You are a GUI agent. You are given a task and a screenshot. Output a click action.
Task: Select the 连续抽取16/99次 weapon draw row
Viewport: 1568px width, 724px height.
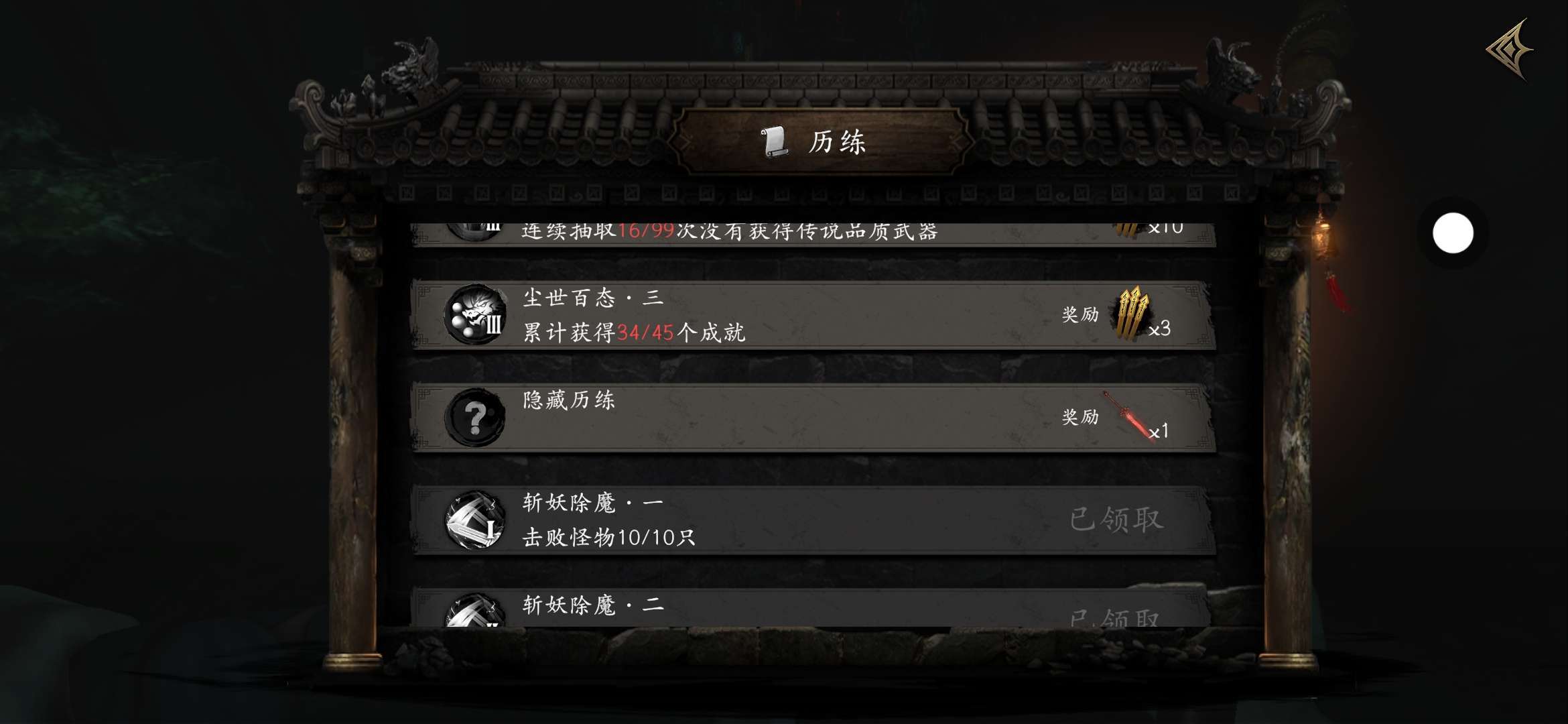pyautogui.click(x=813, y=235)
